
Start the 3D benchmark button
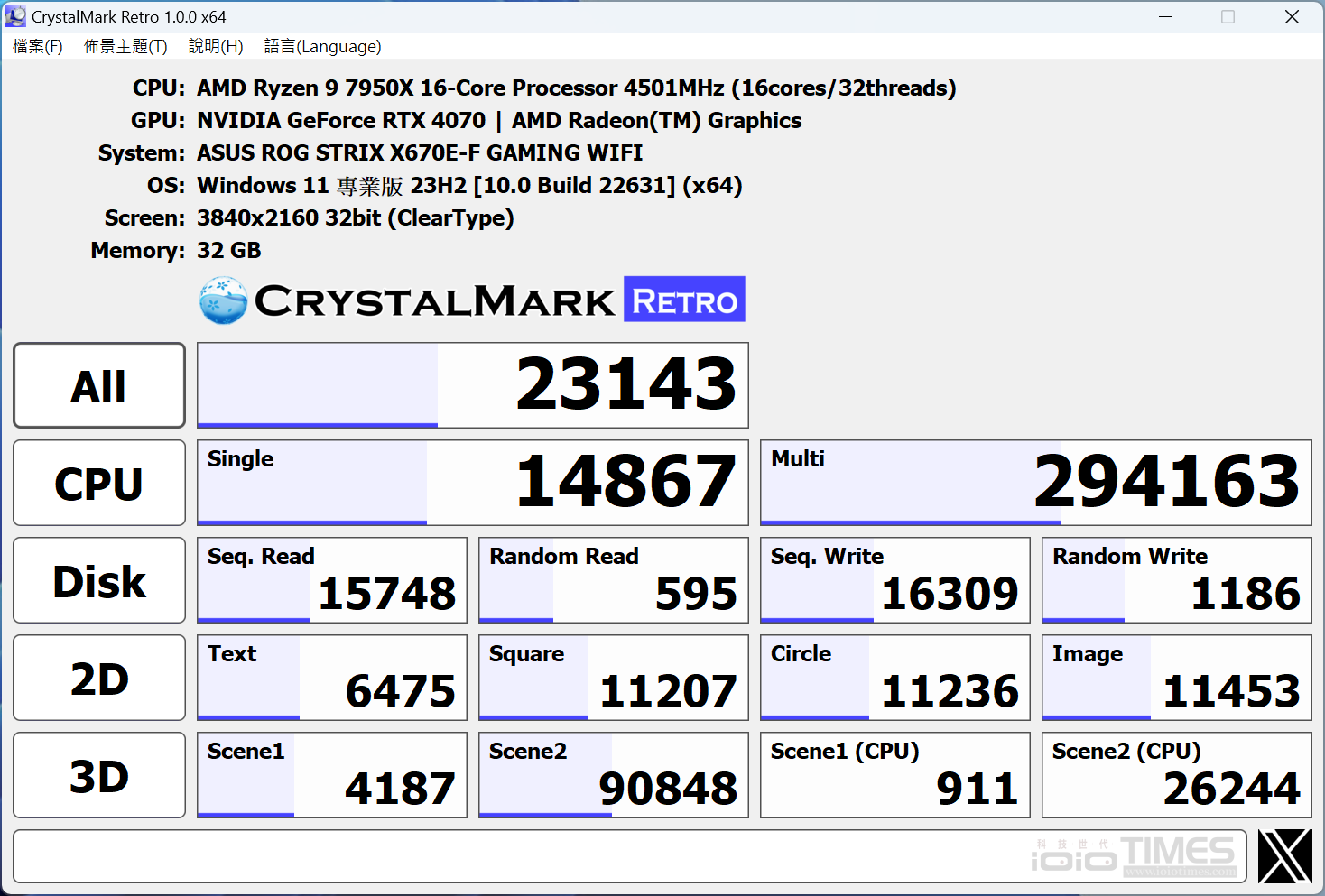pos(99,775)
